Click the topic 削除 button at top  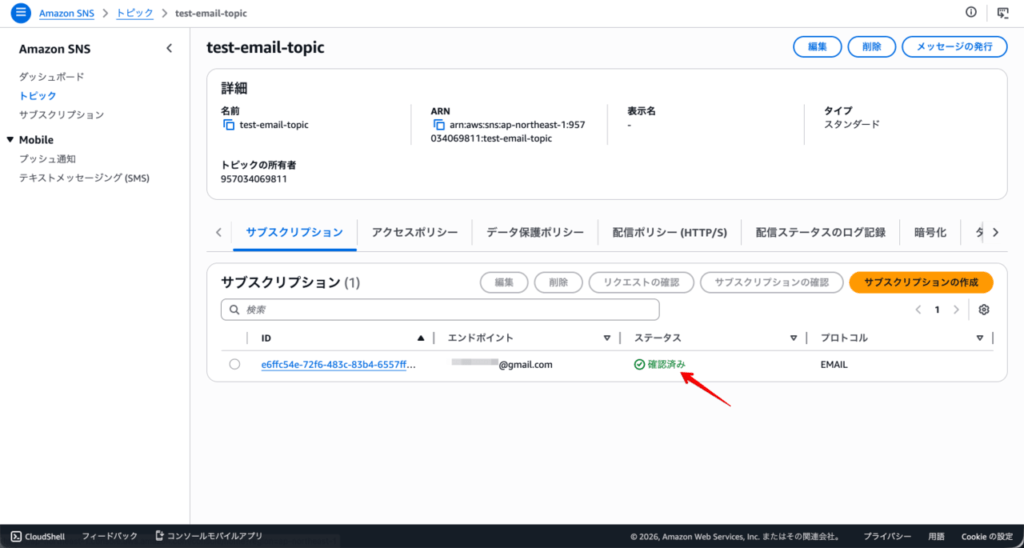click(x=871, y=47)
